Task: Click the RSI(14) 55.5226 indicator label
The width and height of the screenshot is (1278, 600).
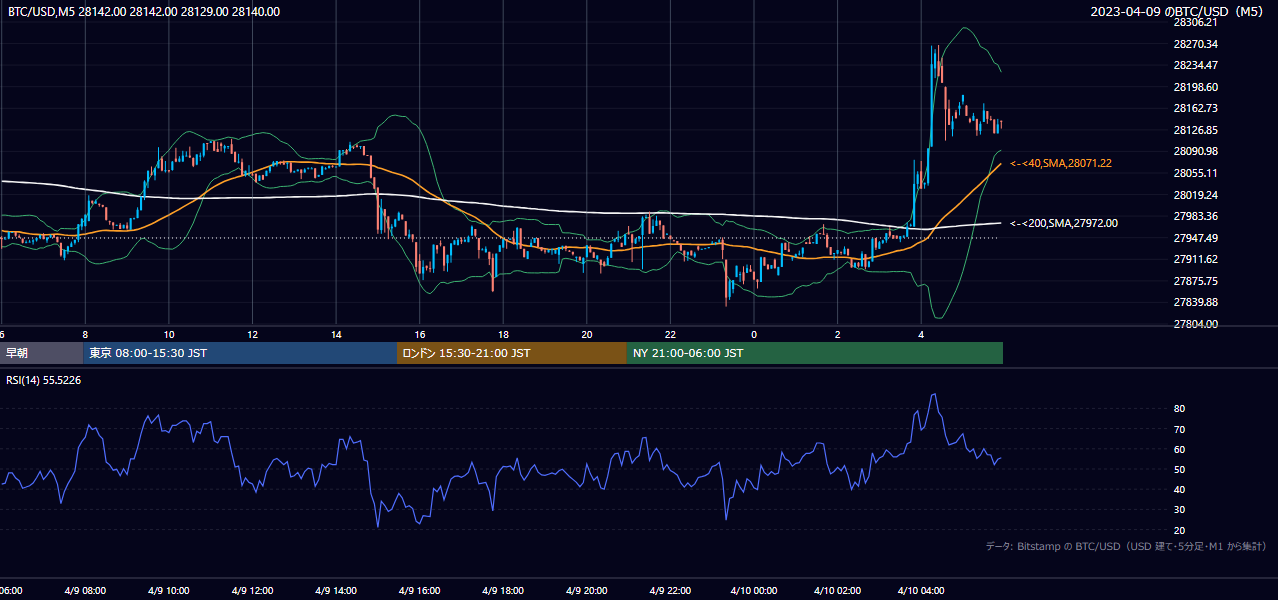Action: tap(44, 380)
